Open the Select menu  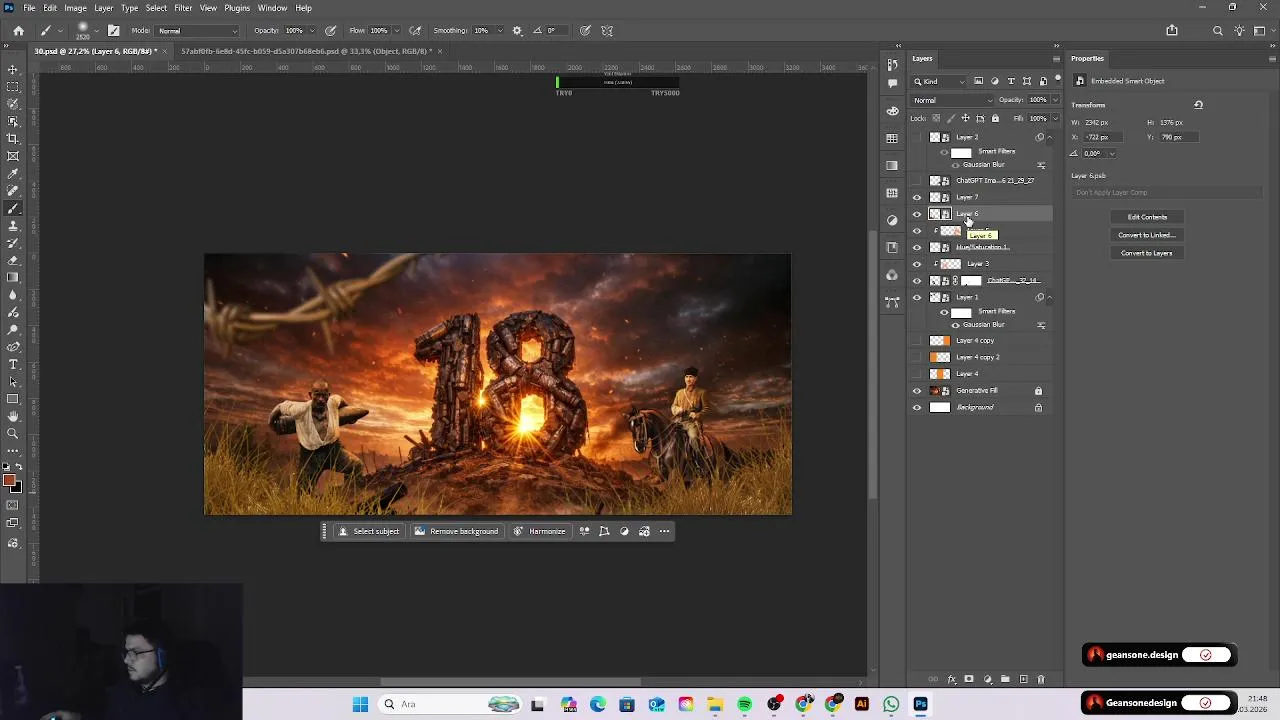click(156, 8)
